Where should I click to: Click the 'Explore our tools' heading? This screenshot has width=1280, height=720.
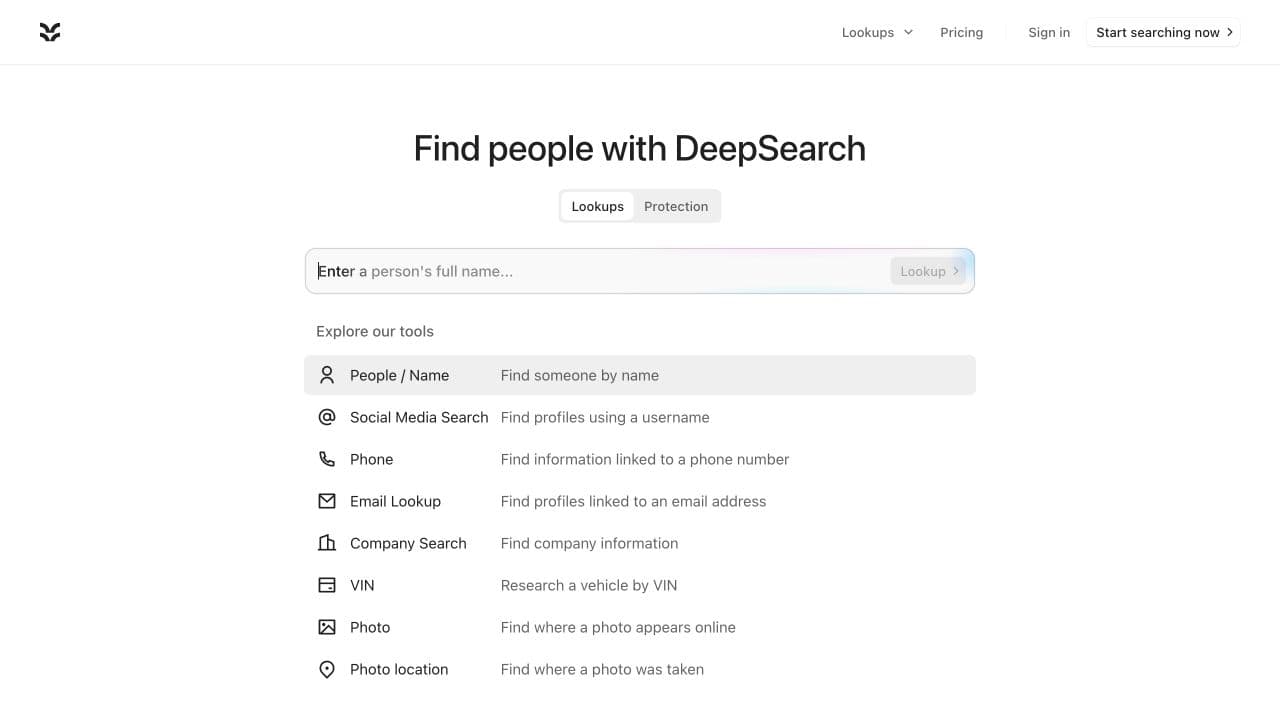tap(375, 331)
